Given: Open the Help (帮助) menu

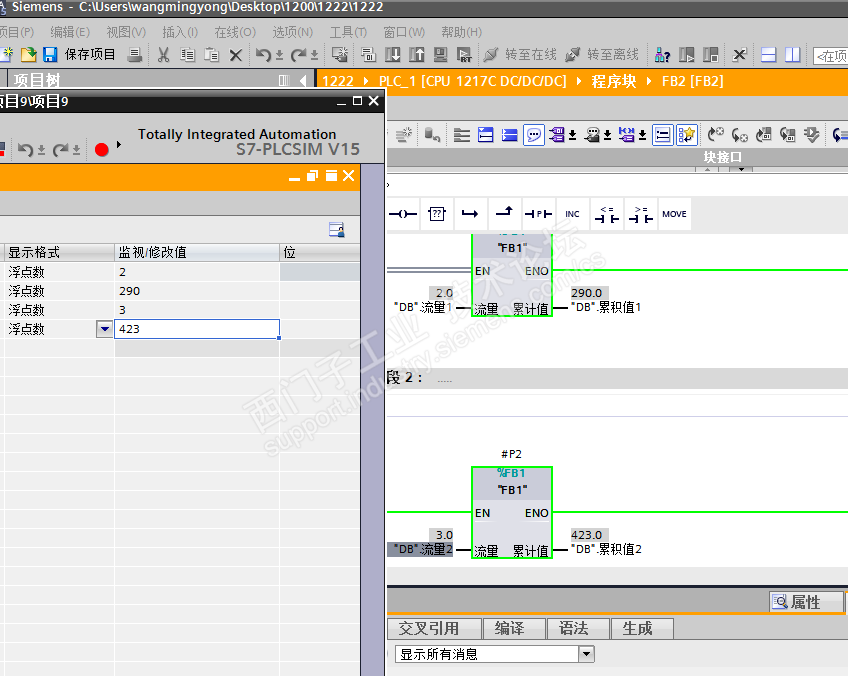Looking at the screenshot, I should 461,32.
